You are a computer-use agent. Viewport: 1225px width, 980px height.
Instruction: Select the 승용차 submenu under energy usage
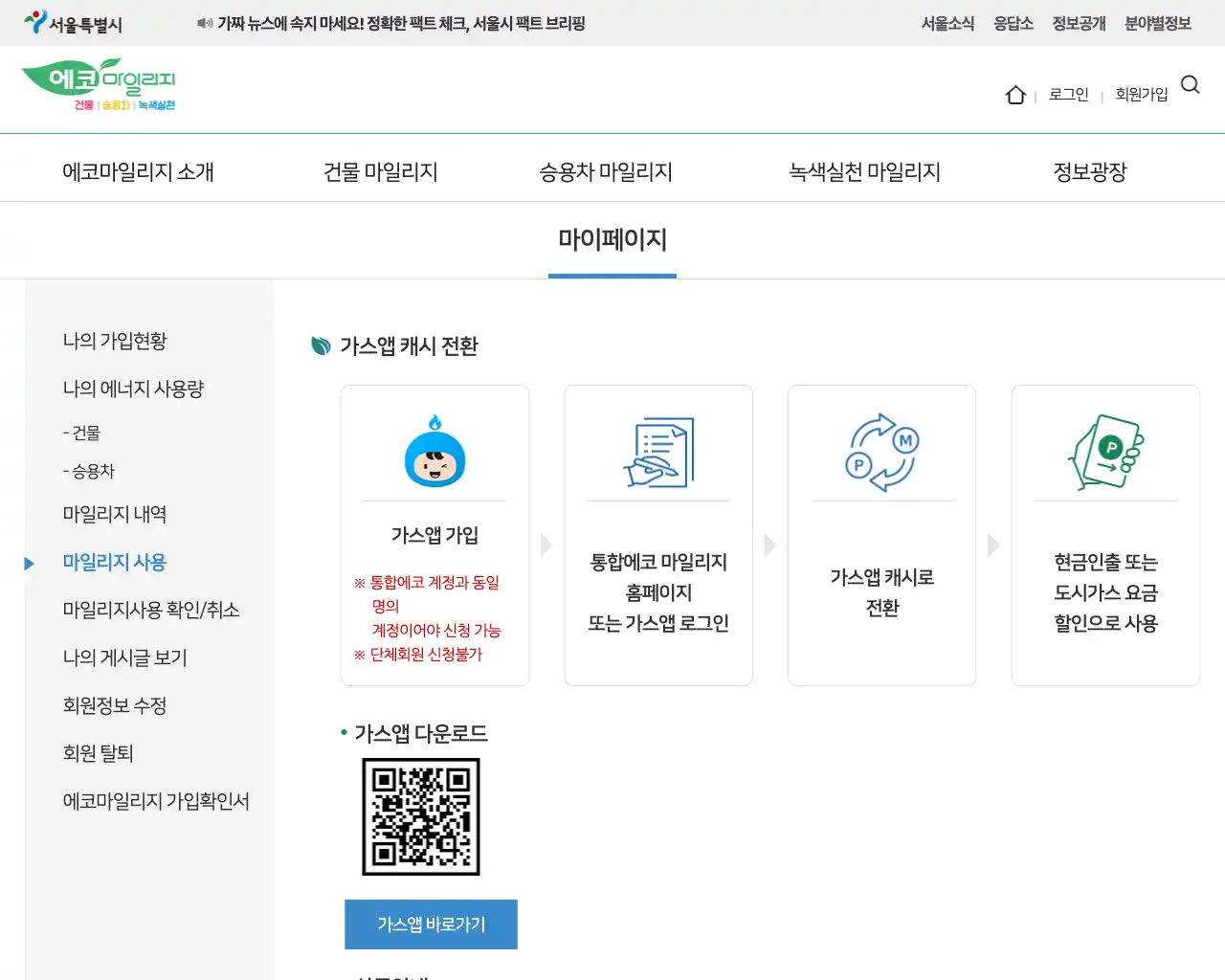point(88,471)
